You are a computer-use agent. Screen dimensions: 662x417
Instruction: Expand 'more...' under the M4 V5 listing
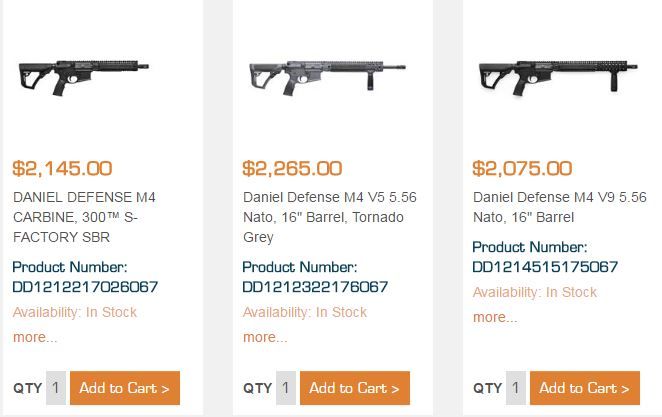pyautogui.click(x=265, y=337)
